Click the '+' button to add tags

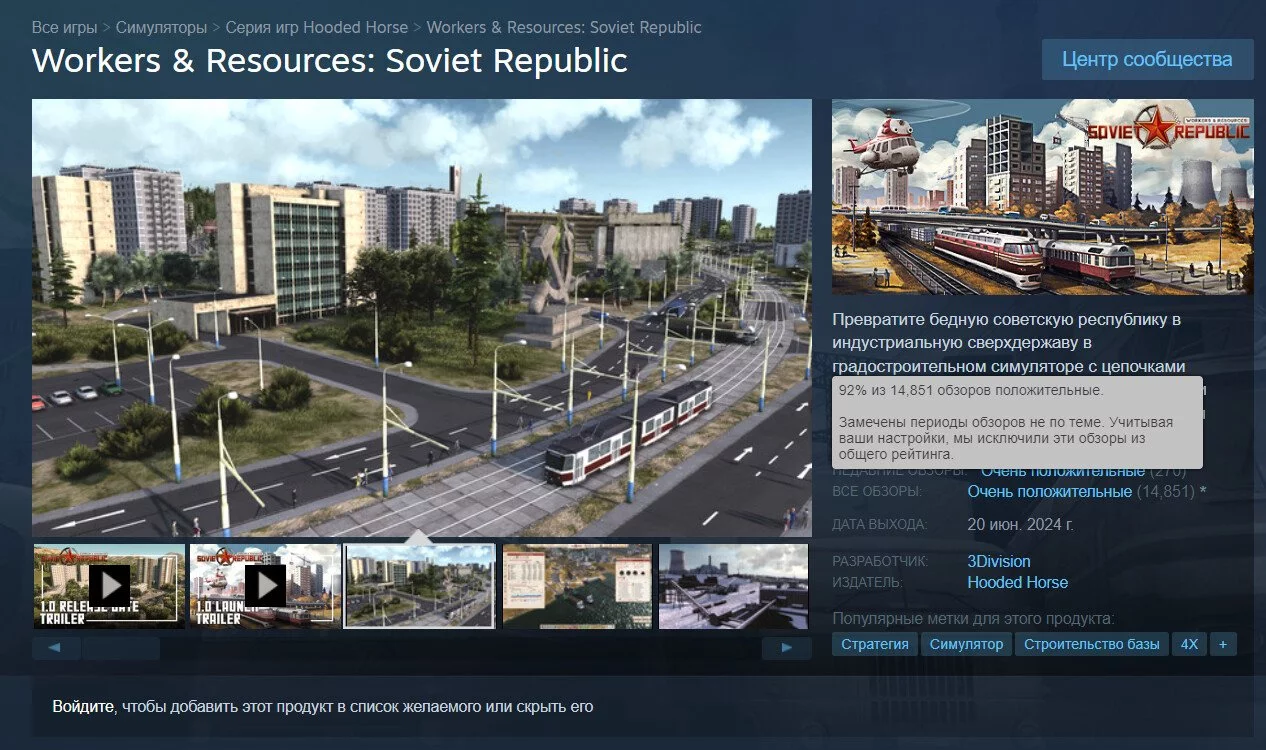(1223, 644)
